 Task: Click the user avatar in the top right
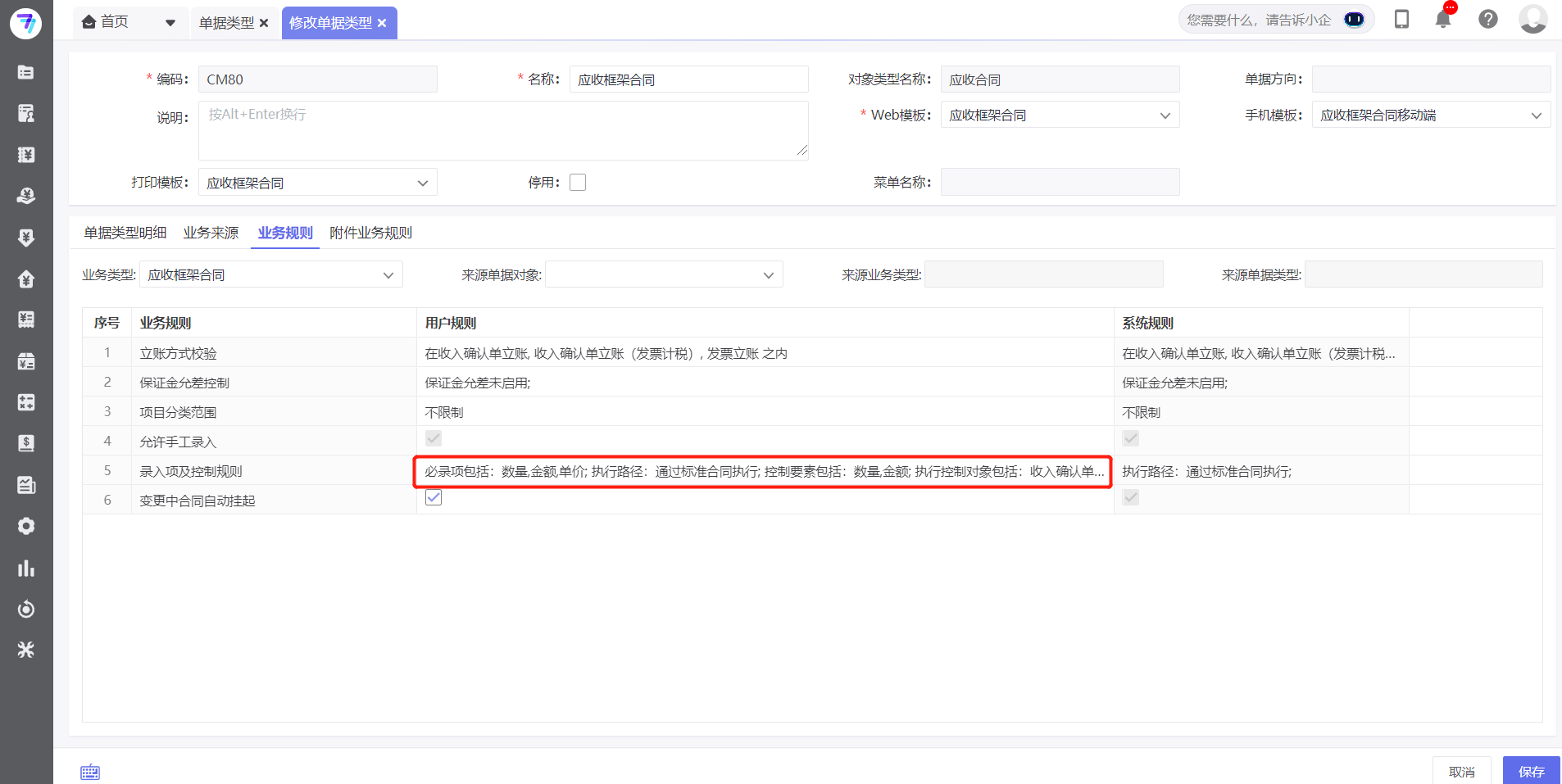pos(1532,20)
